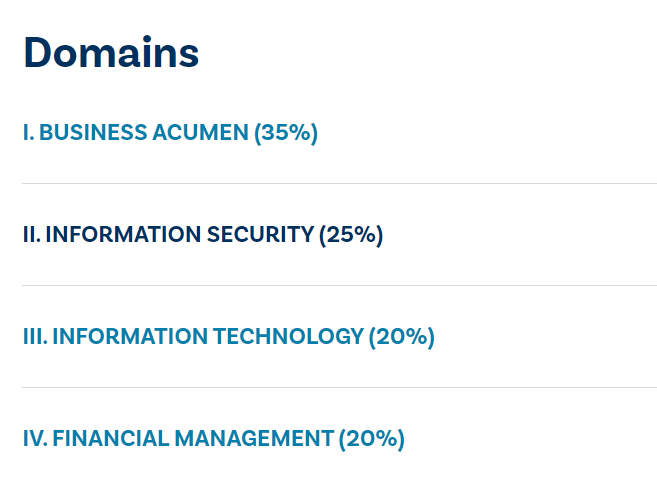Click the word SECURITY in the dark row
657x478 pixels.
pos(260,235)
